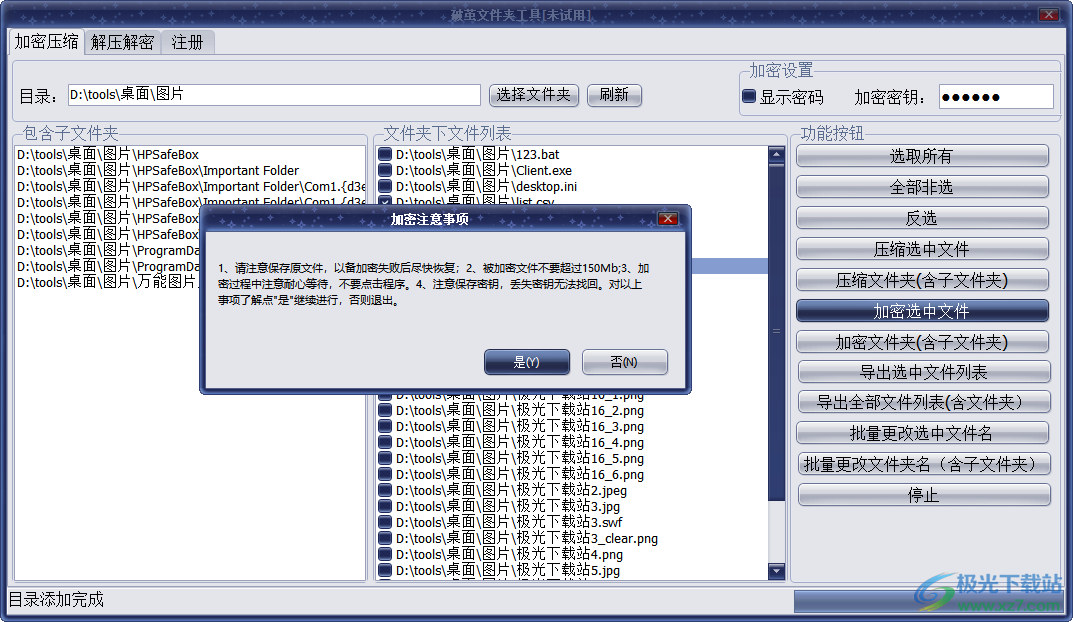
Task: Click the 停止 button
Action: point(923,495)
